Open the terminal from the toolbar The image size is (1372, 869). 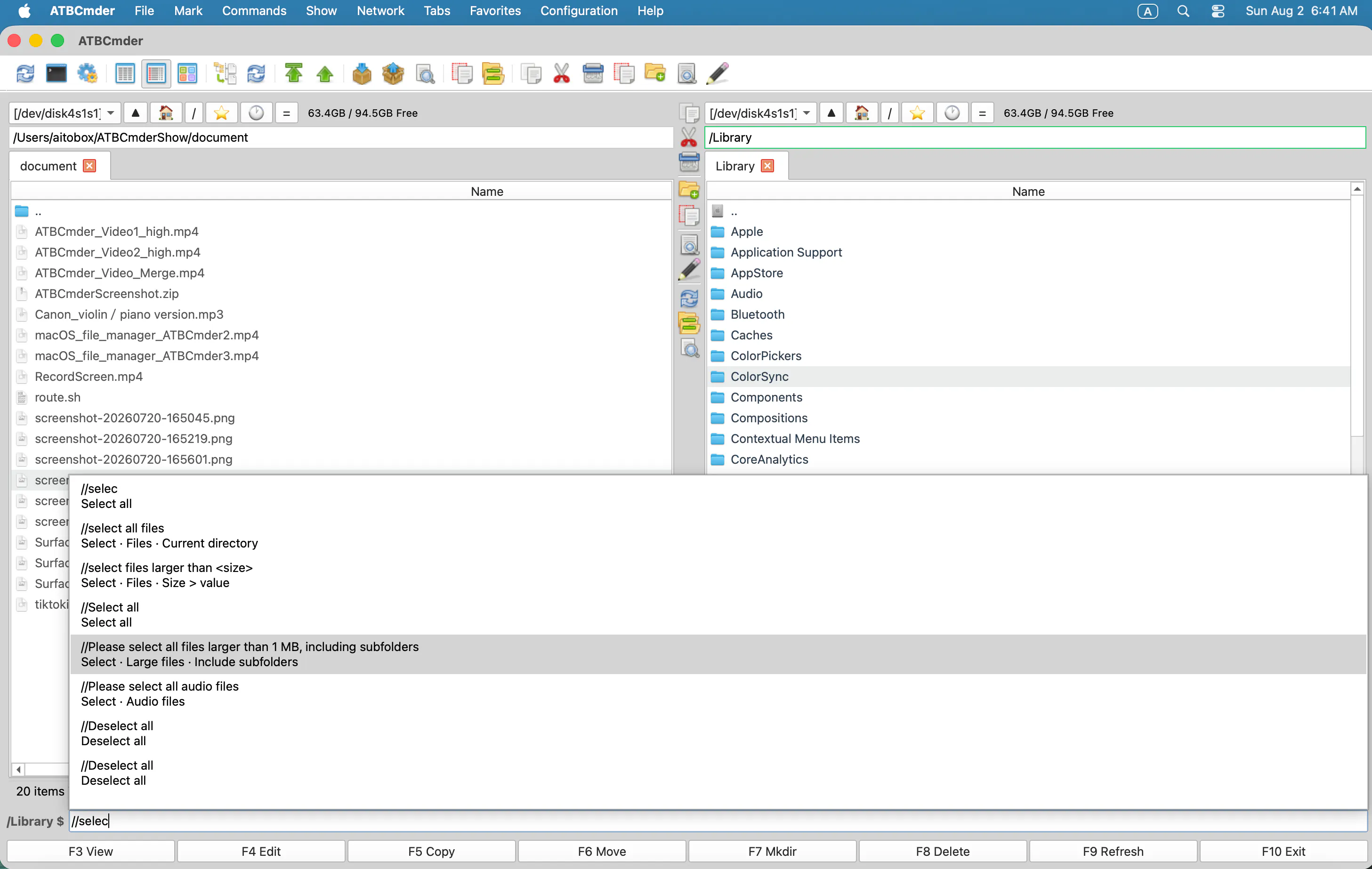click(x=56, y=74)
